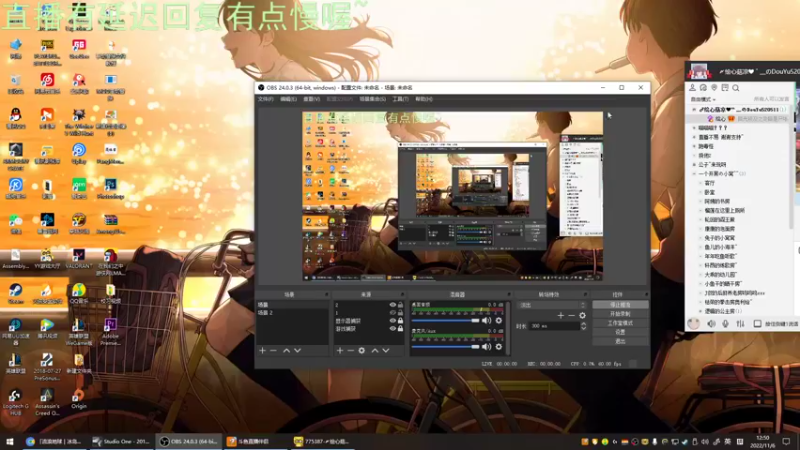Toggle visibility eye of source 1

pos(392,313)
